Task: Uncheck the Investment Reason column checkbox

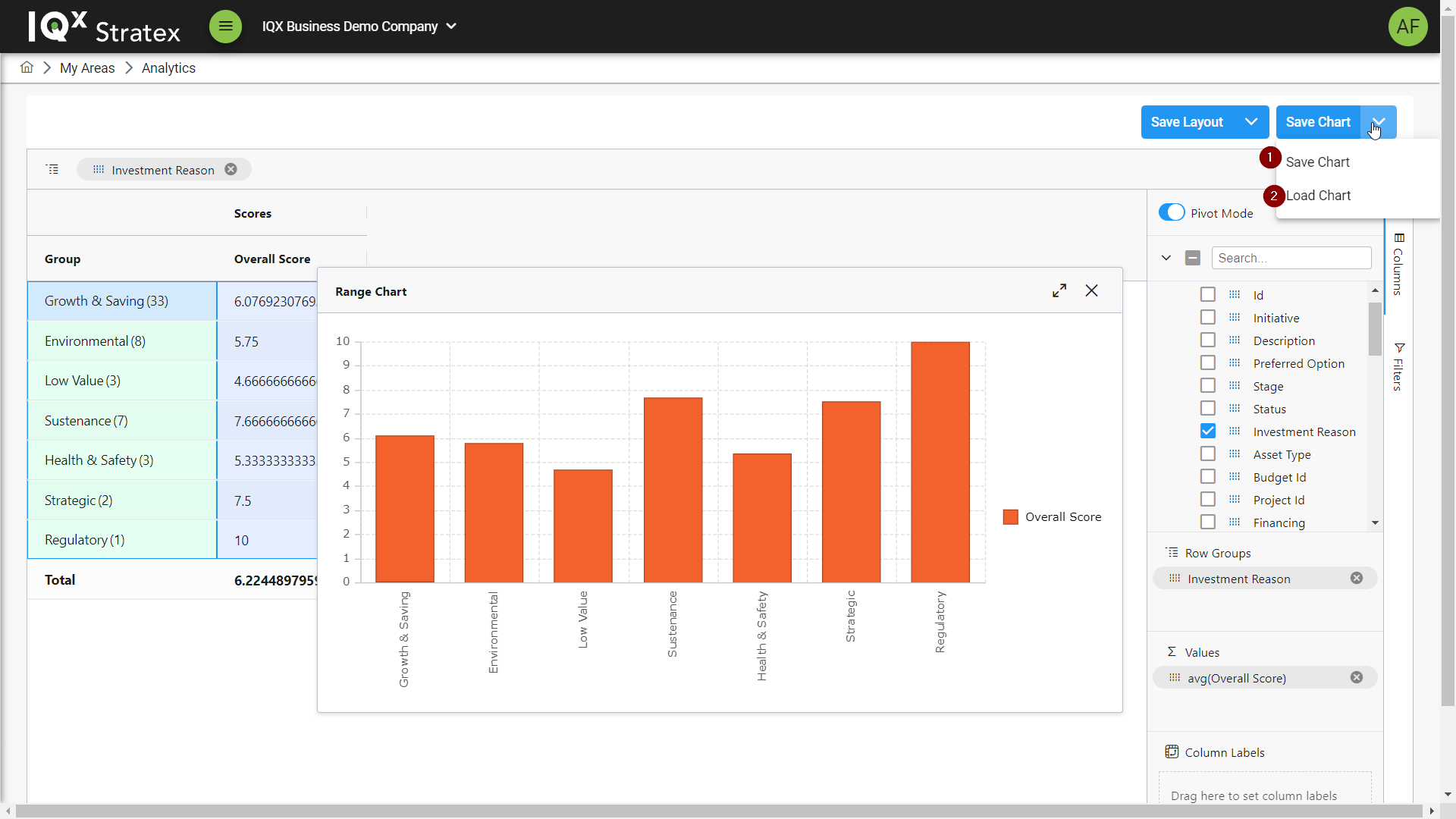Action: [x=1208, y=431]
